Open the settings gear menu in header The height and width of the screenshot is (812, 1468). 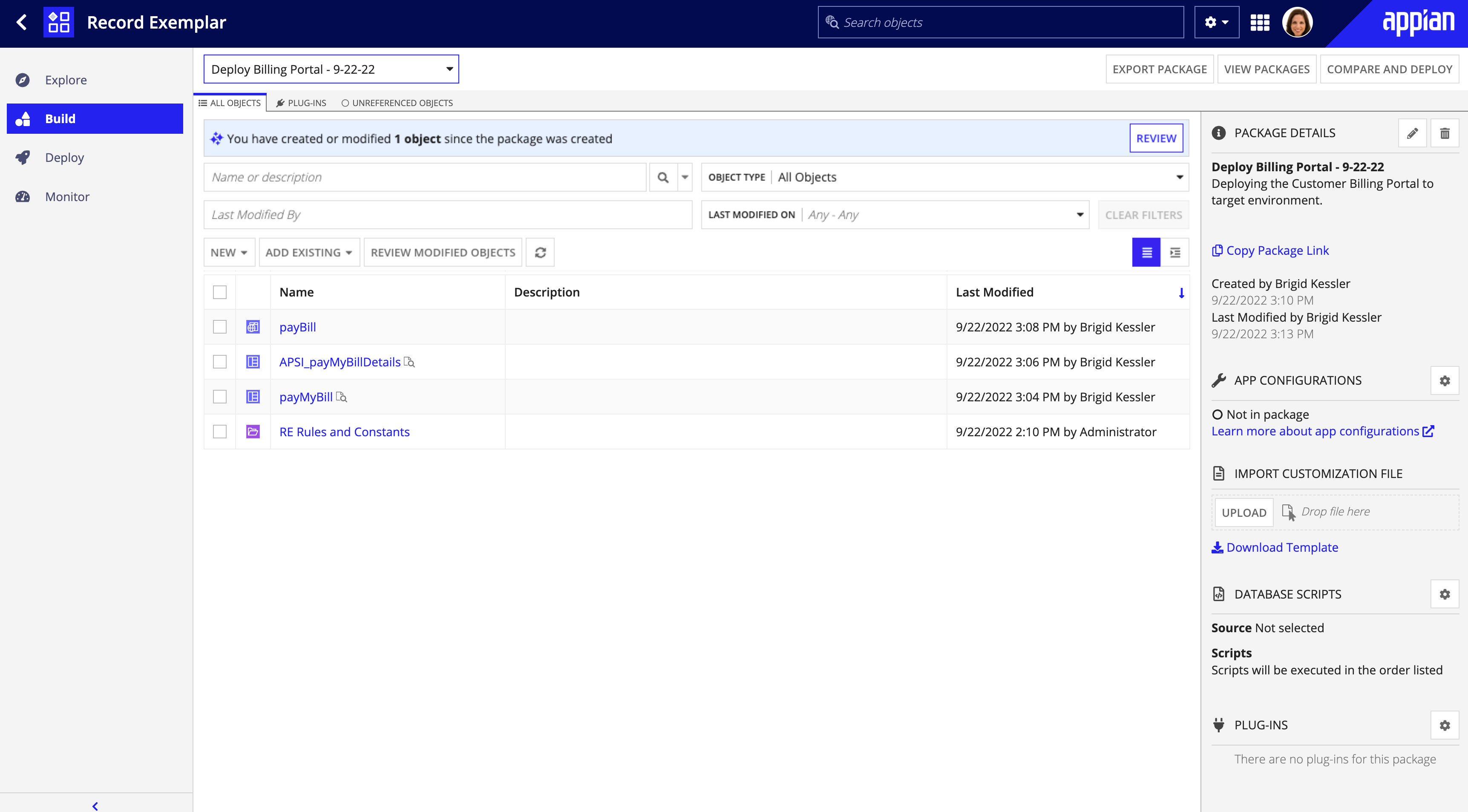[1216, 23]
